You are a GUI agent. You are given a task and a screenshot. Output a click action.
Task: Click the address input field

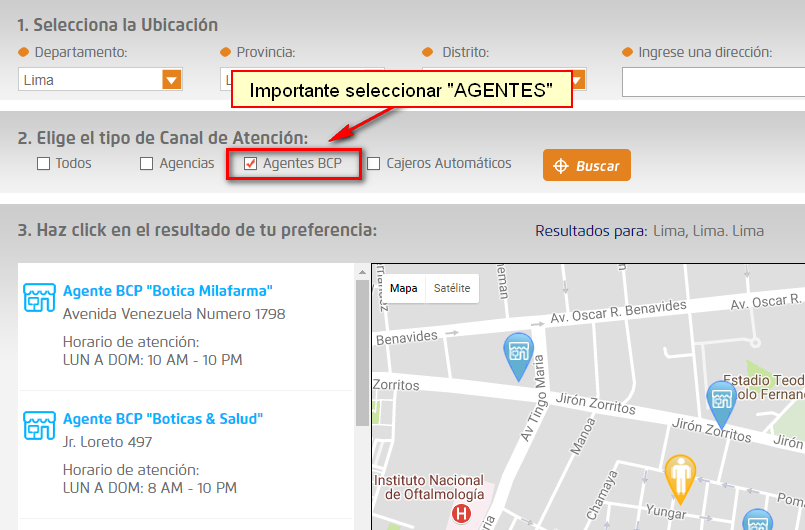712,81
